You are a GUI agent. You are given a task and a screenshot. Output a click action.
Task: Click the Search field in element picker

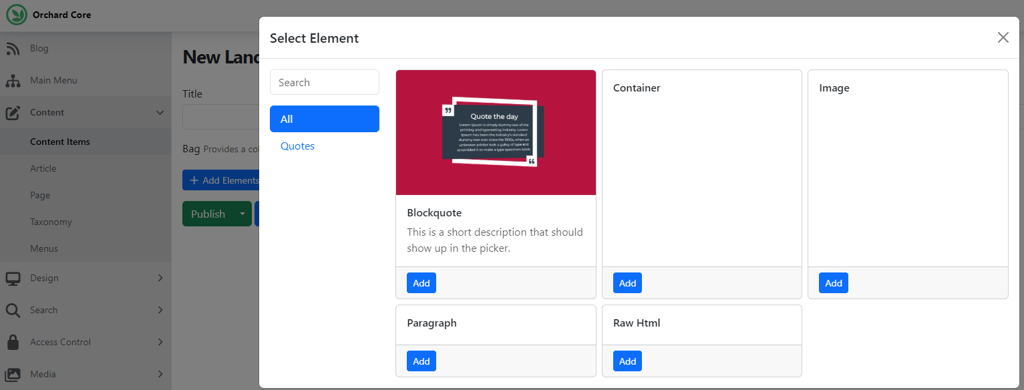point(325,82)
